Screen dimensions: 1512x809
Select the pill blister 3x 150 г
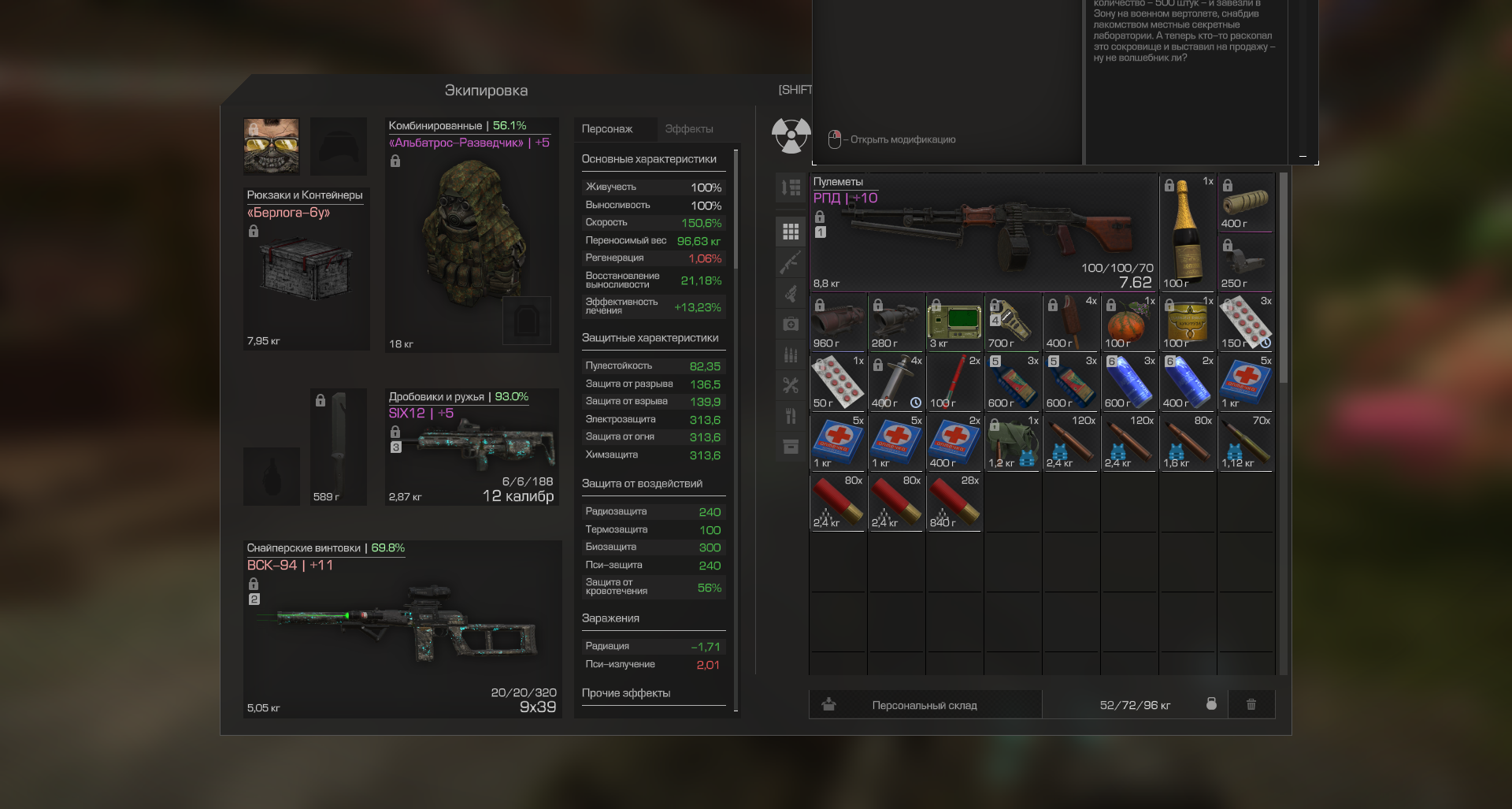tap(1246, 323)
